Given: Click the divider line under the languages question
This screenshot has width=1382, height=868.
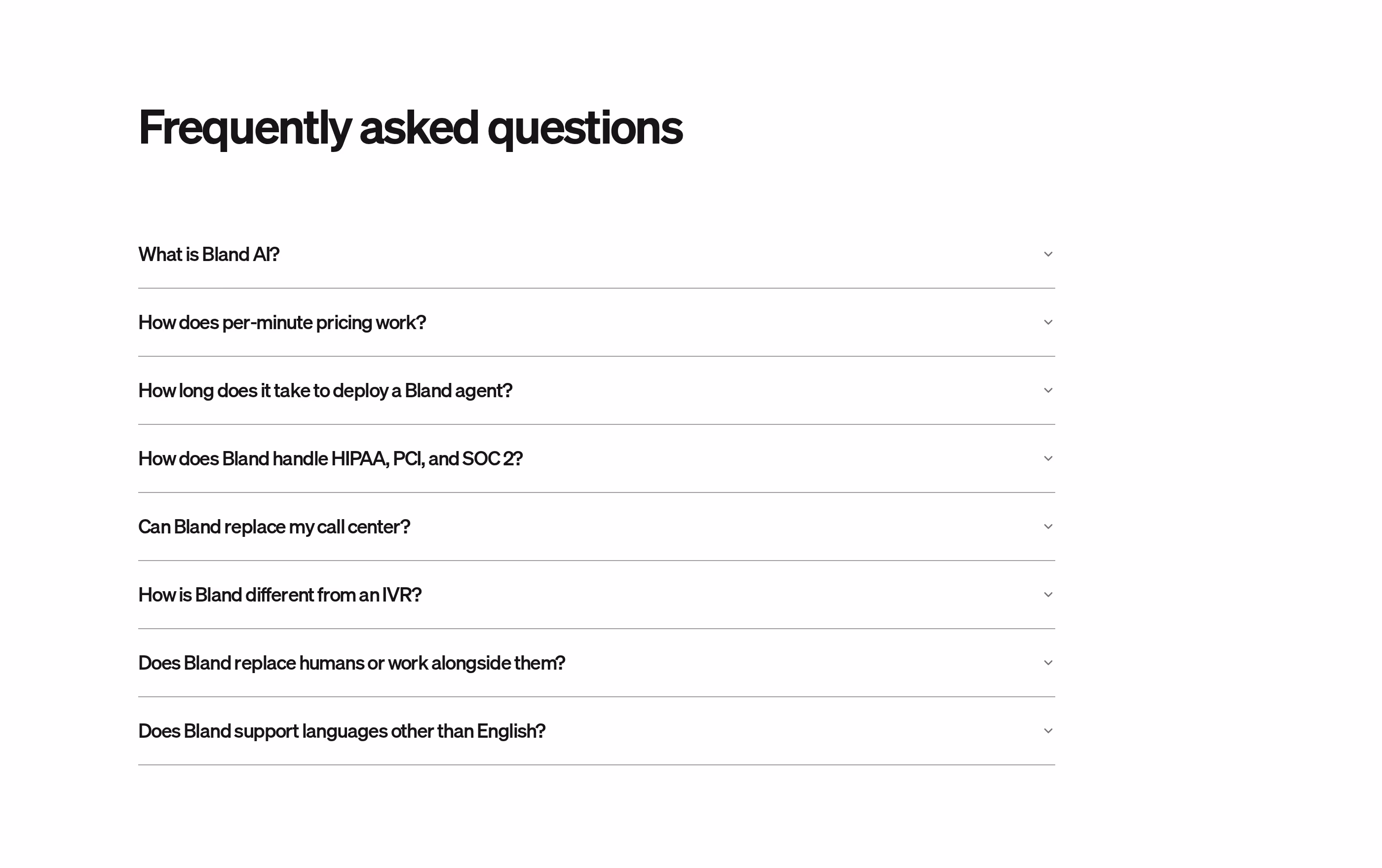Looking at the screenshot, I should [x=597, y=765].
